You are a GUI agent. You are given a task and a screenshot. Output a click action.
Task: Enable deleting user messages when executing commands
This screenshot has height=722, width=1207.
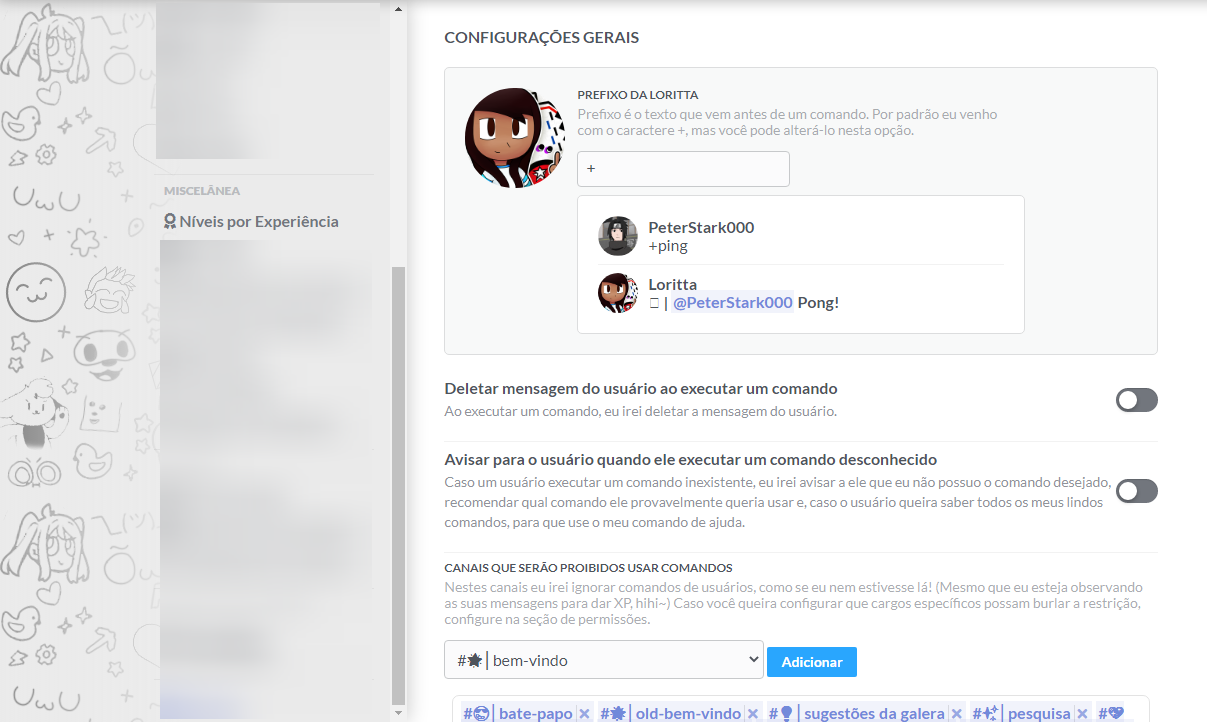click(x=1137, y=400)
